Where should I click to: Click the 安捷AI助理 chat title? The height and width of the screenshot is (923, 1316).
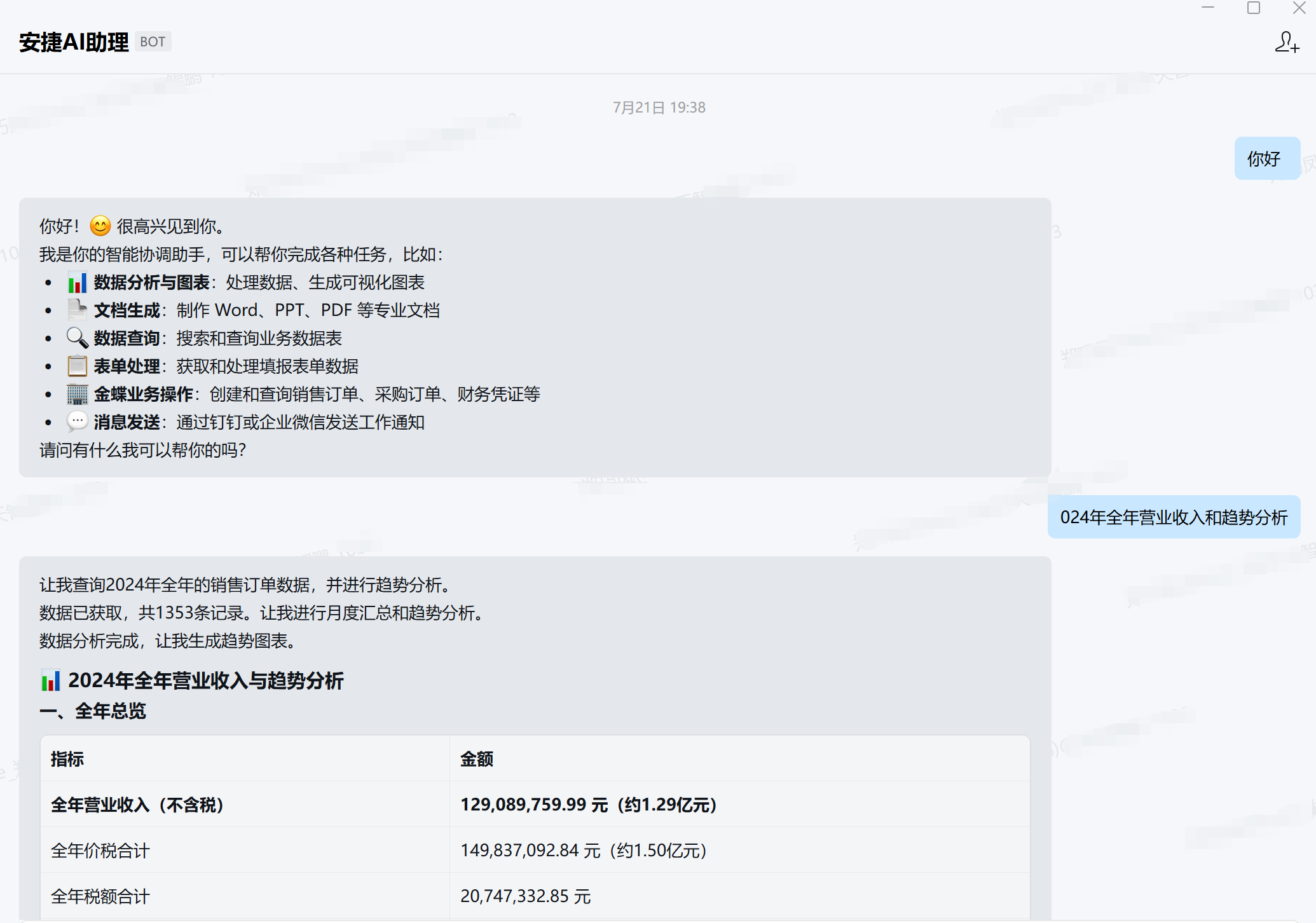tap(74, 42)
